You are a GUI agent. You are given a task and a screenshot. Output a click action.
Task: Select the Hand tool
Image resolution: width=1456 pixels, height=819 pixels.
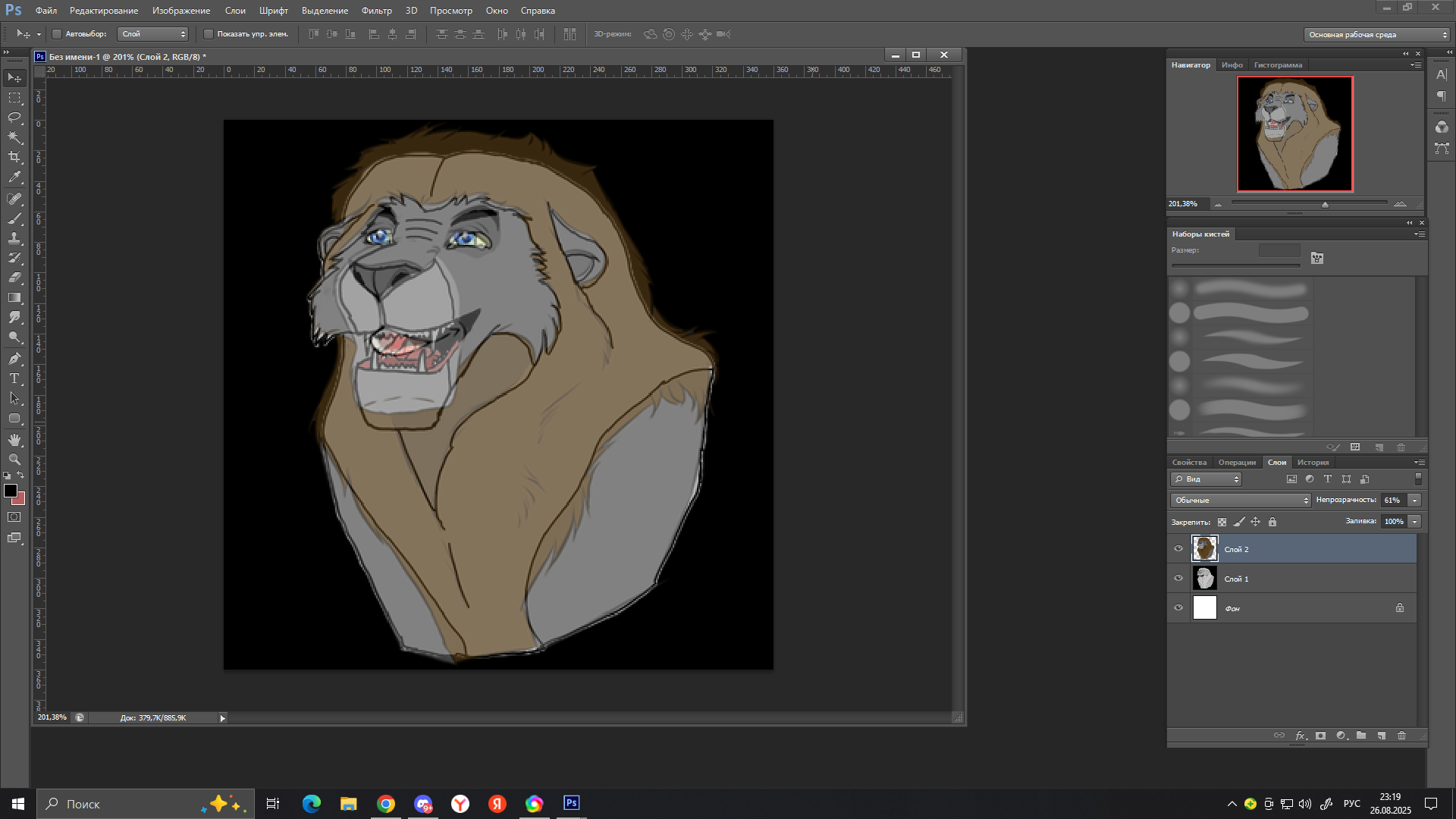point(14,440)
